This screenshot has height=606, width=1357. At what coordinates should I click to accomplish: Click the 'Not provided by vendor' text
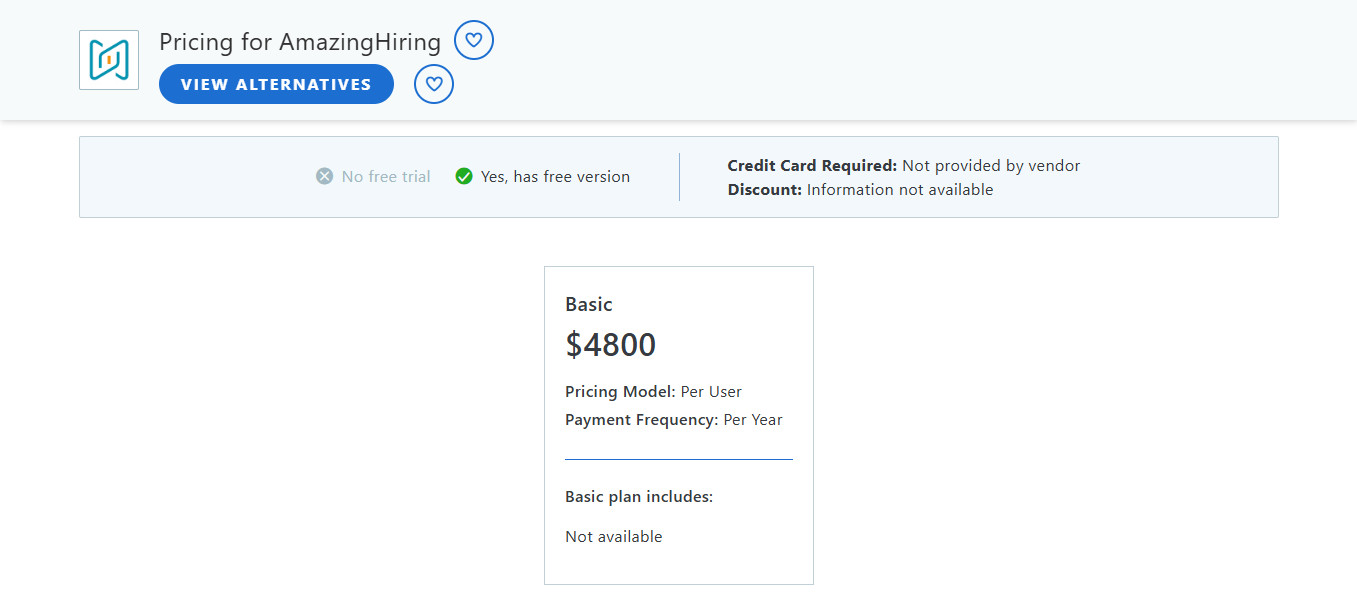(990, 165)
